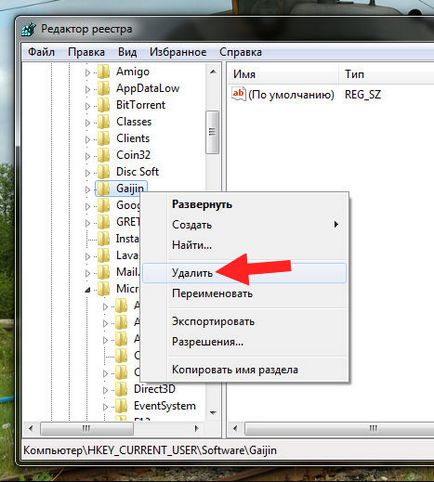
Task: Click the AppDataLow folder icon
Action: tap(103, 88)
